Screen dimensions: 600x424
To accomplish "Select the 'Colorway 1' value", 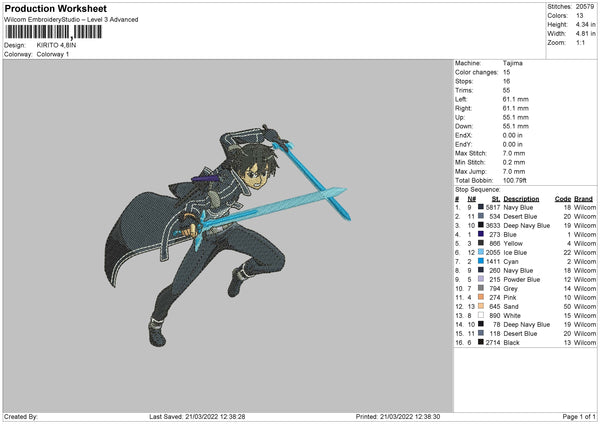I will point(53,54).
